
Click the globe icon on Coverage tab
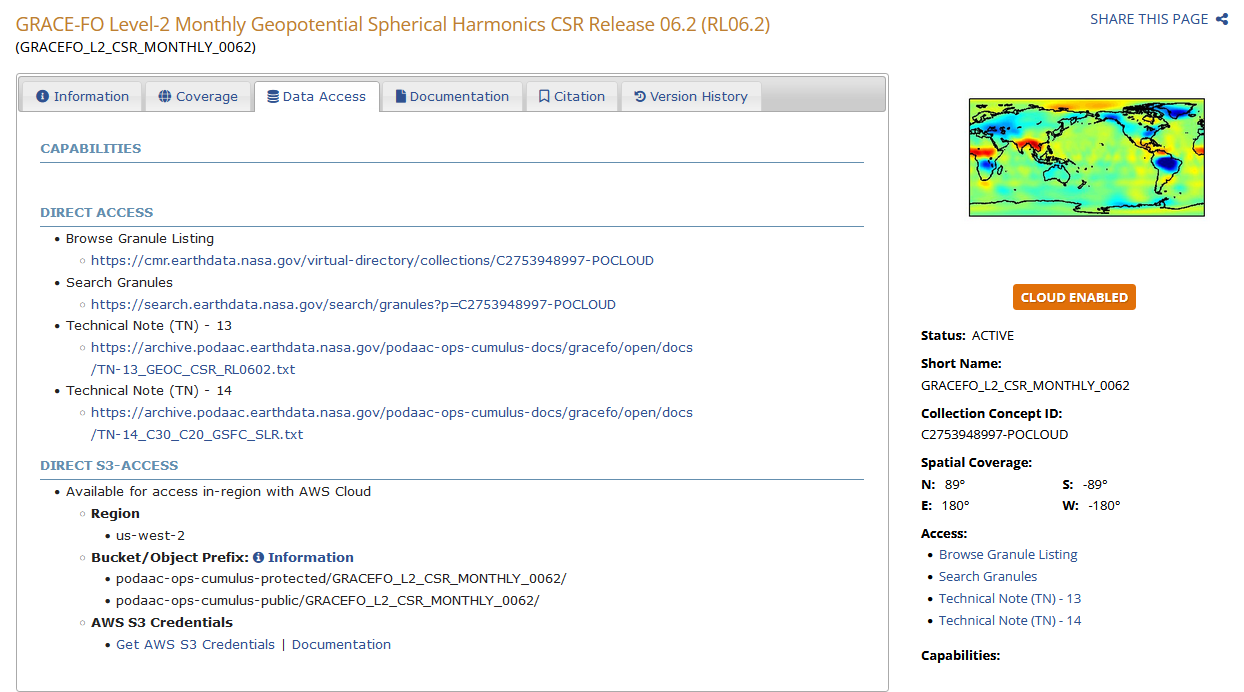click(x=165, y=97)
